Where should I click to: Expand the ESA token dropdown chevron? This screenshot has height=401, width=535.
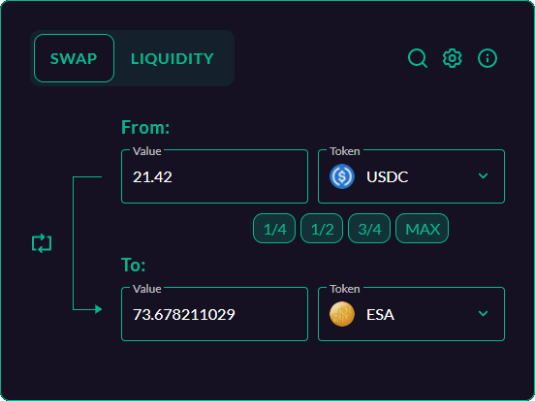coord(483,313)
